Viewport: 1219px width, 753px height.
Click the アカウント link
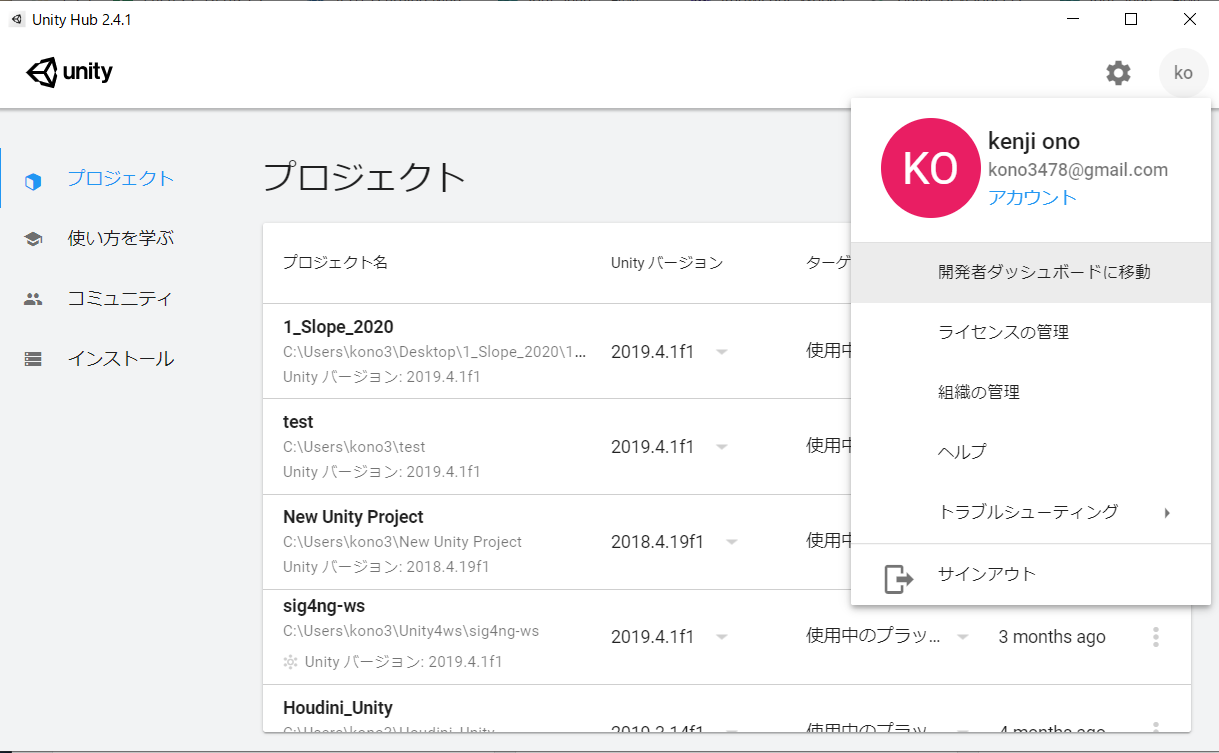(1032, 197)
